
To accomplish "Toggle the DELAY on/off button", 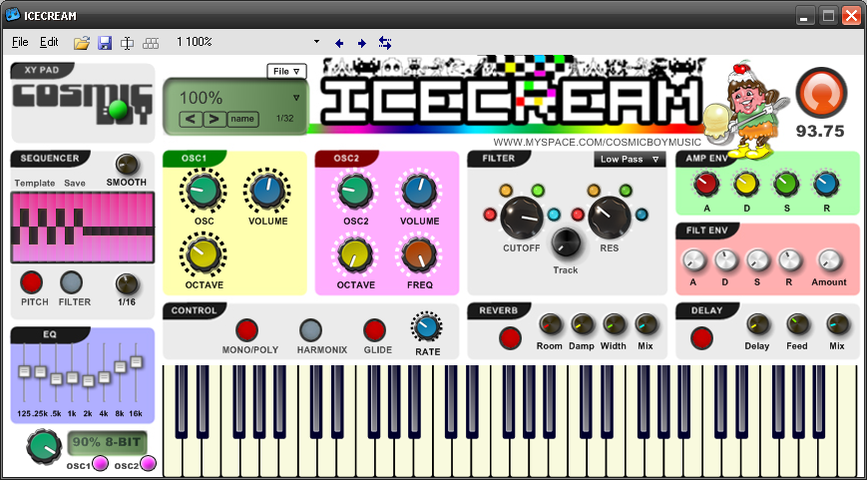I will click(x=702, y=338).
